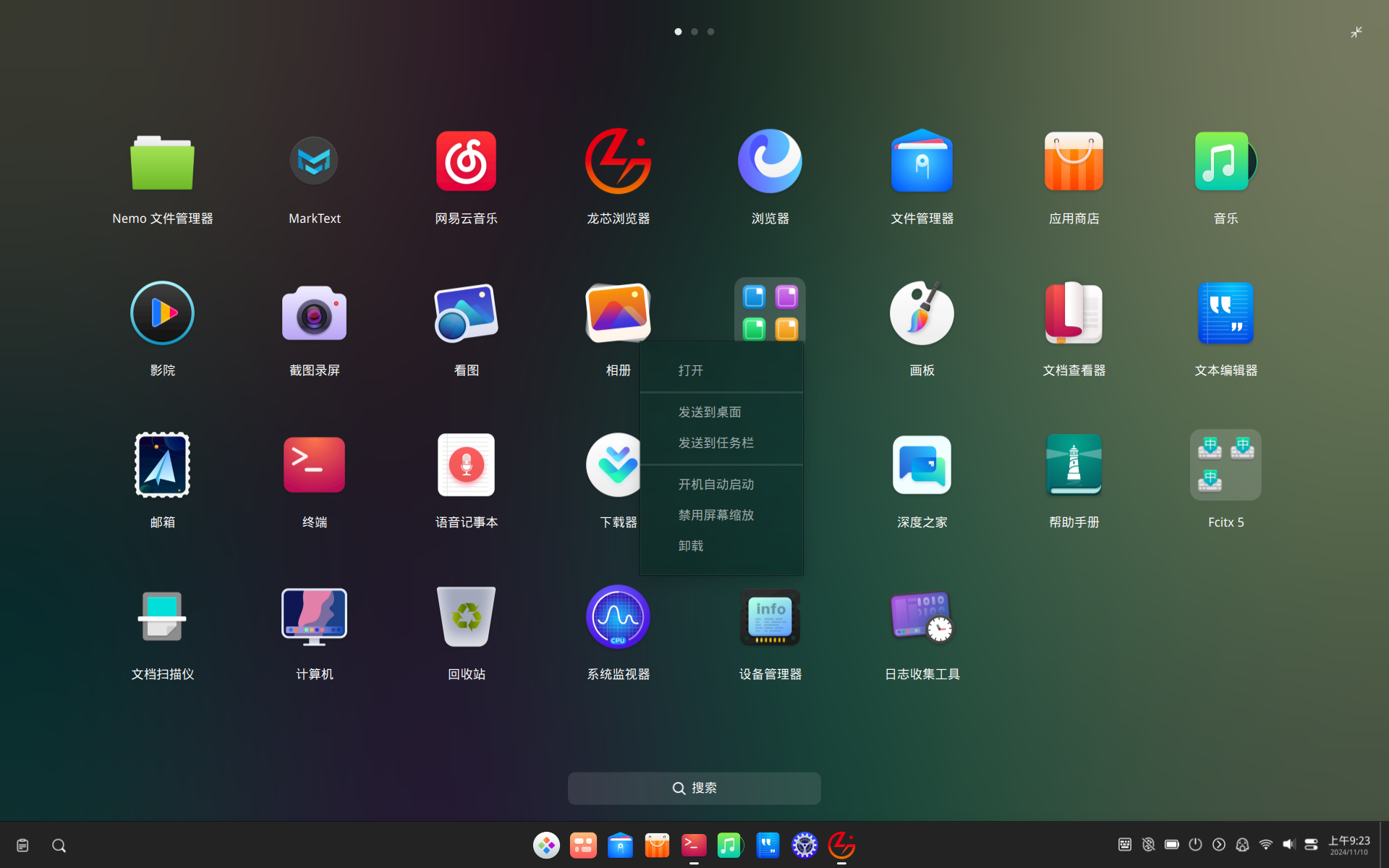
Task: Select 发送到任务栏 menu entry
Action: click(x=721, y=443)
